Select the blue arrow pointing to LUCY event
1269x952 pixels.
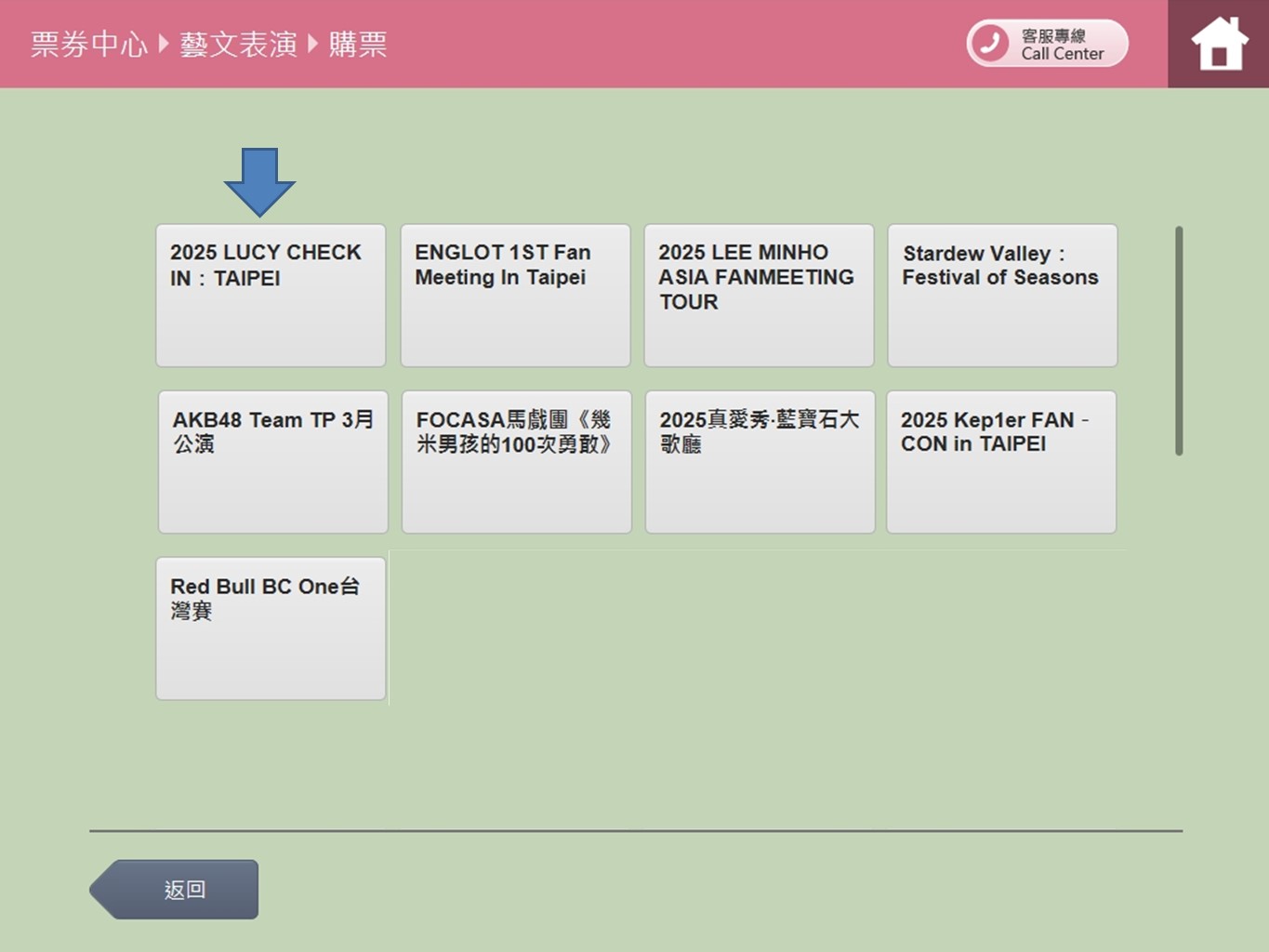tap(258, 181)
